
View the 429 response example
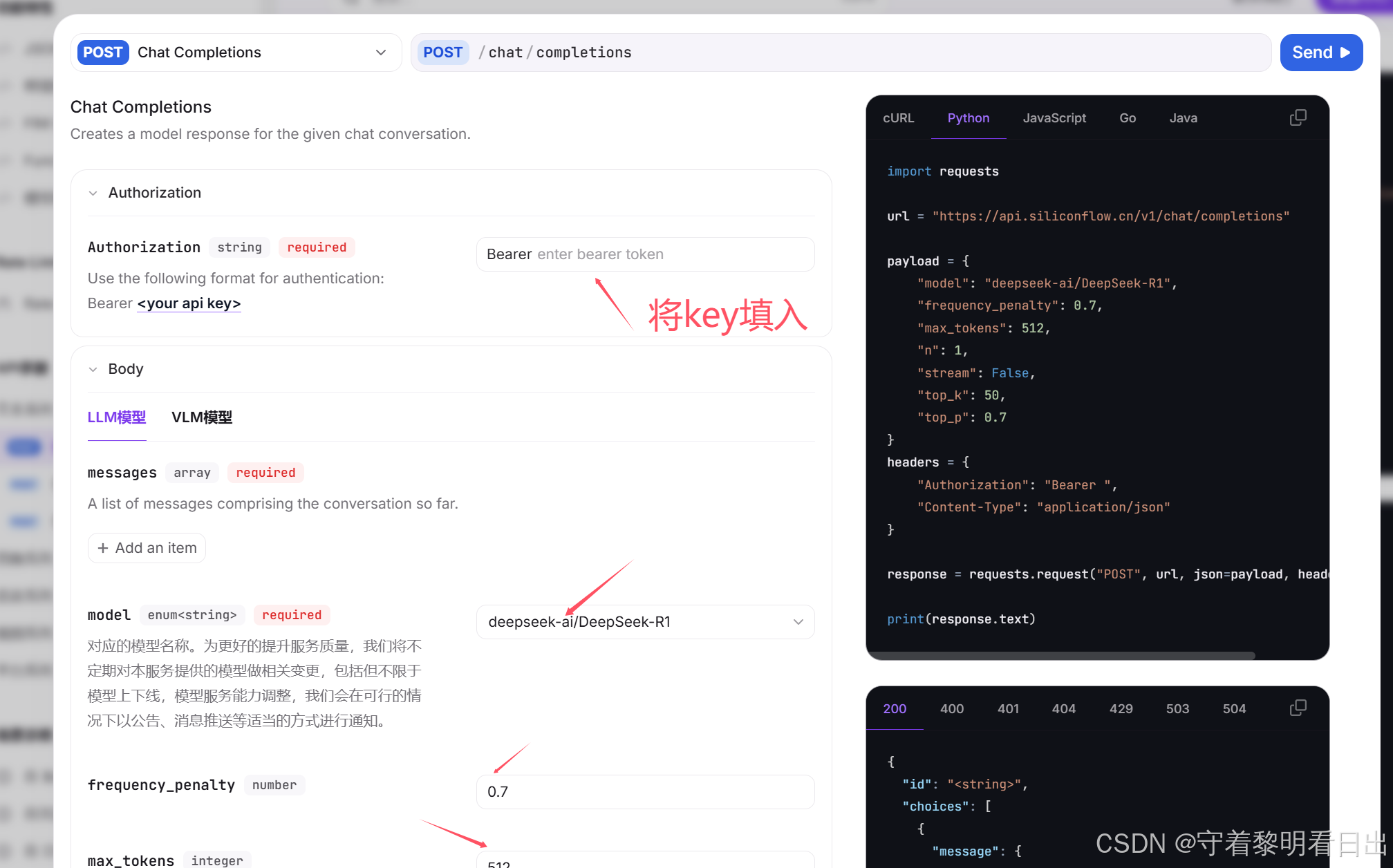click(1121, 708)
